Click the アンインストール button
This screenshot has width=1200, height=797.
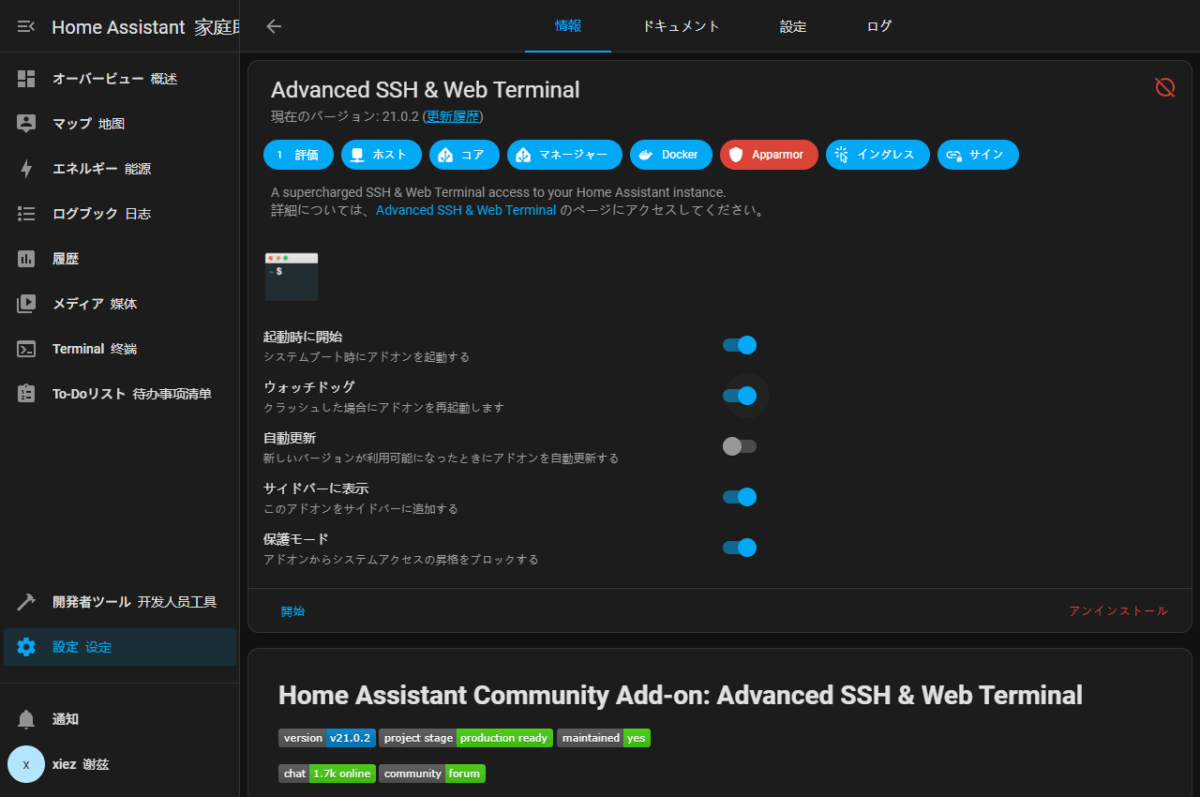tap(1118, 611)
